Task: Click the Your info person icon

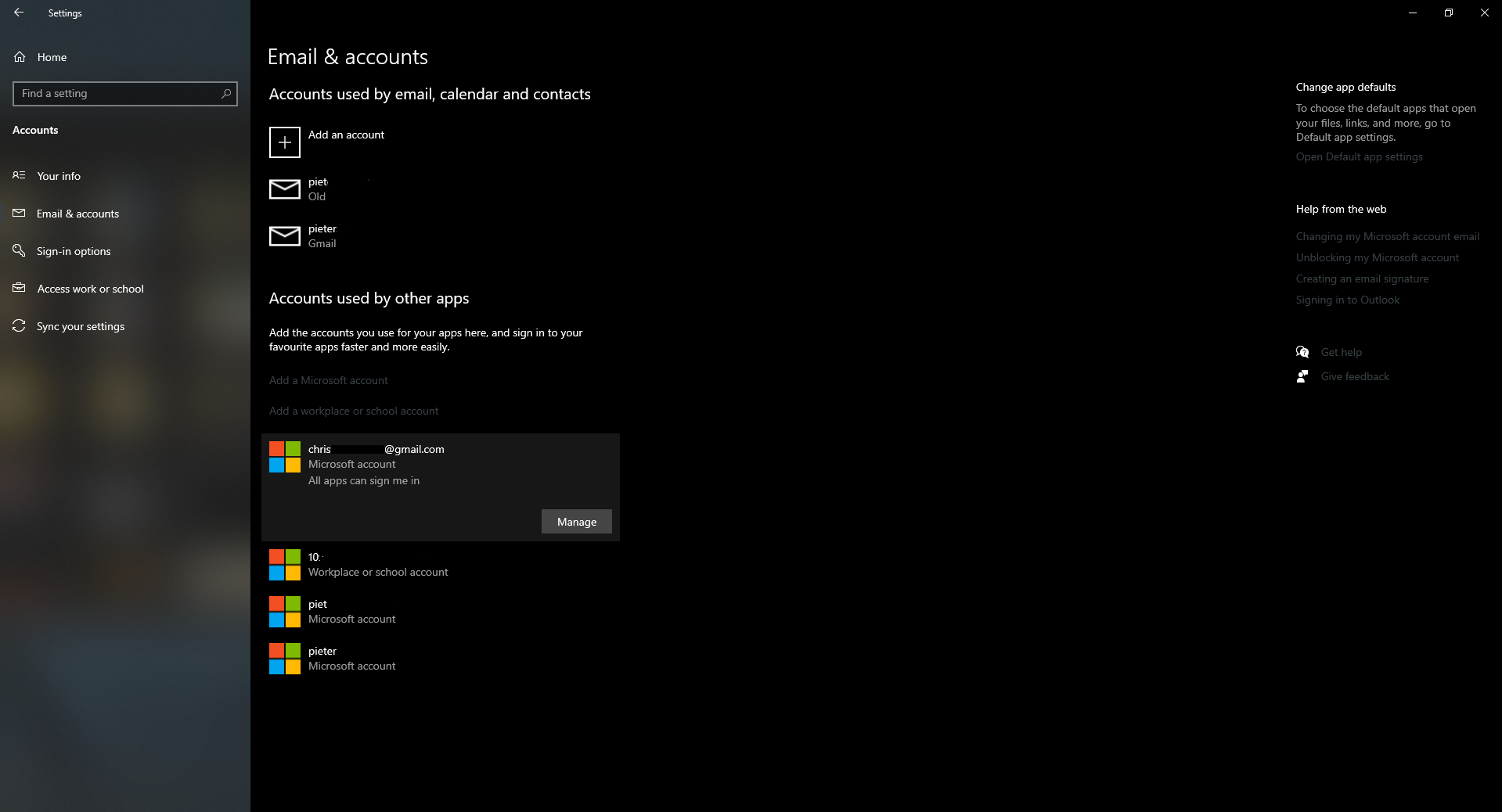Action: [19, 175]
